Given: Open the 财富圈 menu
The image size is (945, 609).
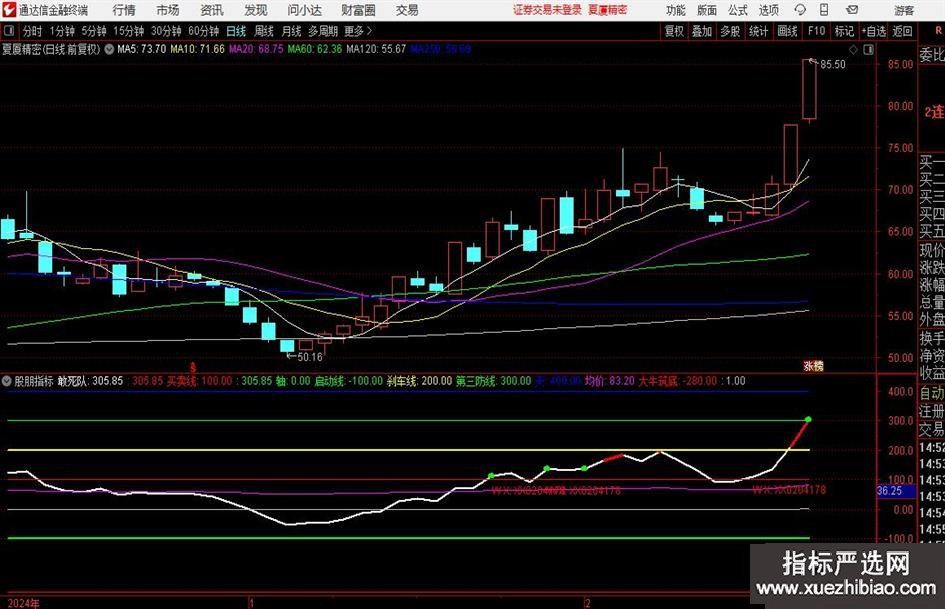Looking at the screenshot, I should point(358,10).
